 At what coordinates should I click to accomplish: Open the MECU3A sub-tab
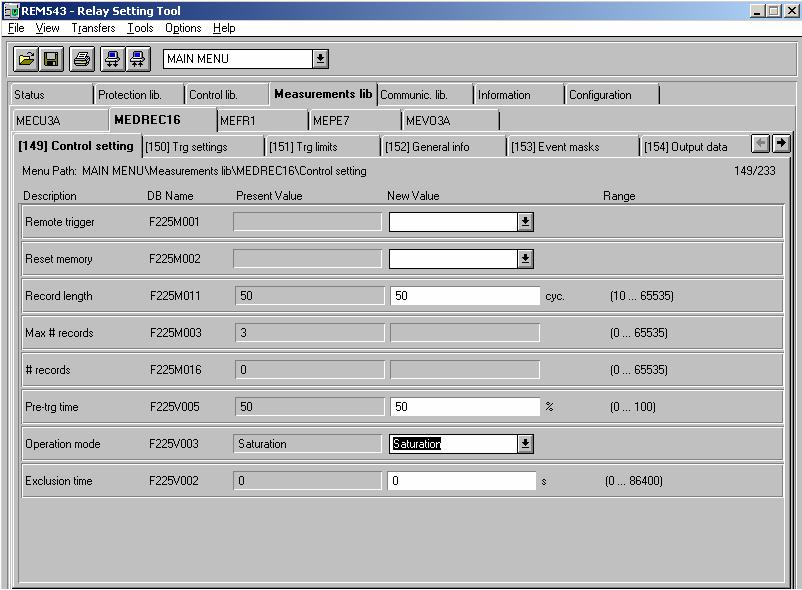point(59,121)
